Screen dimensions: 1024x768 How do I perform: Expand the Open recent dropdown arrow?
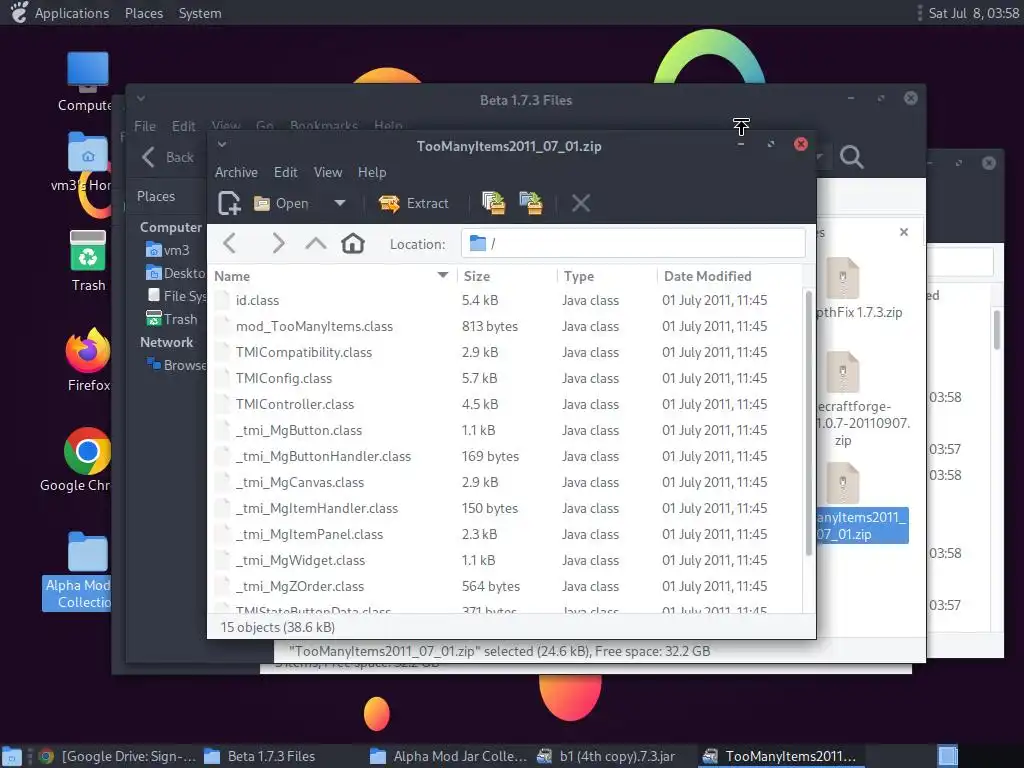click(340, 203)
